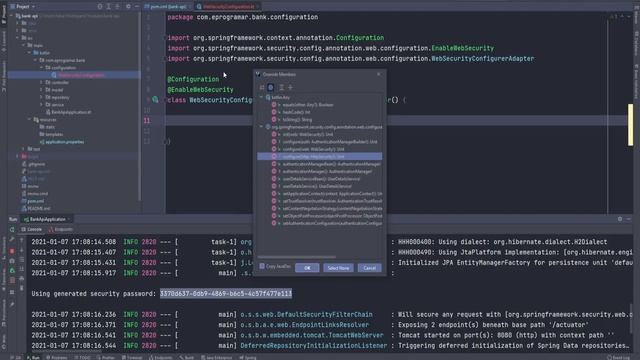Click the console horizontal scrollbar
The height and width of the screenshot is (360, 640).
pyautogui.click(x=67, y=351)
